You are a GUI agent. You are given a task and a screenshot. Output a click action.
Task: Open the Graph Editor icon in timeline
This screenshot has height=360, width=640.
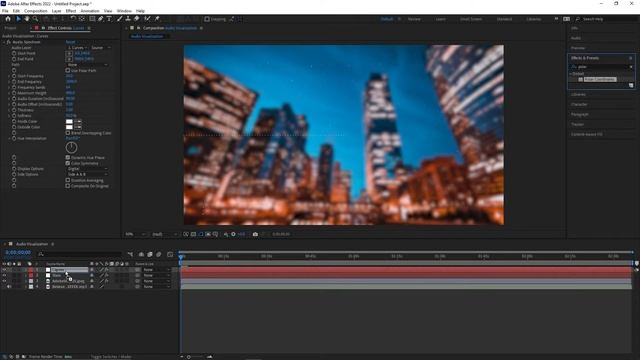(170, 254)
